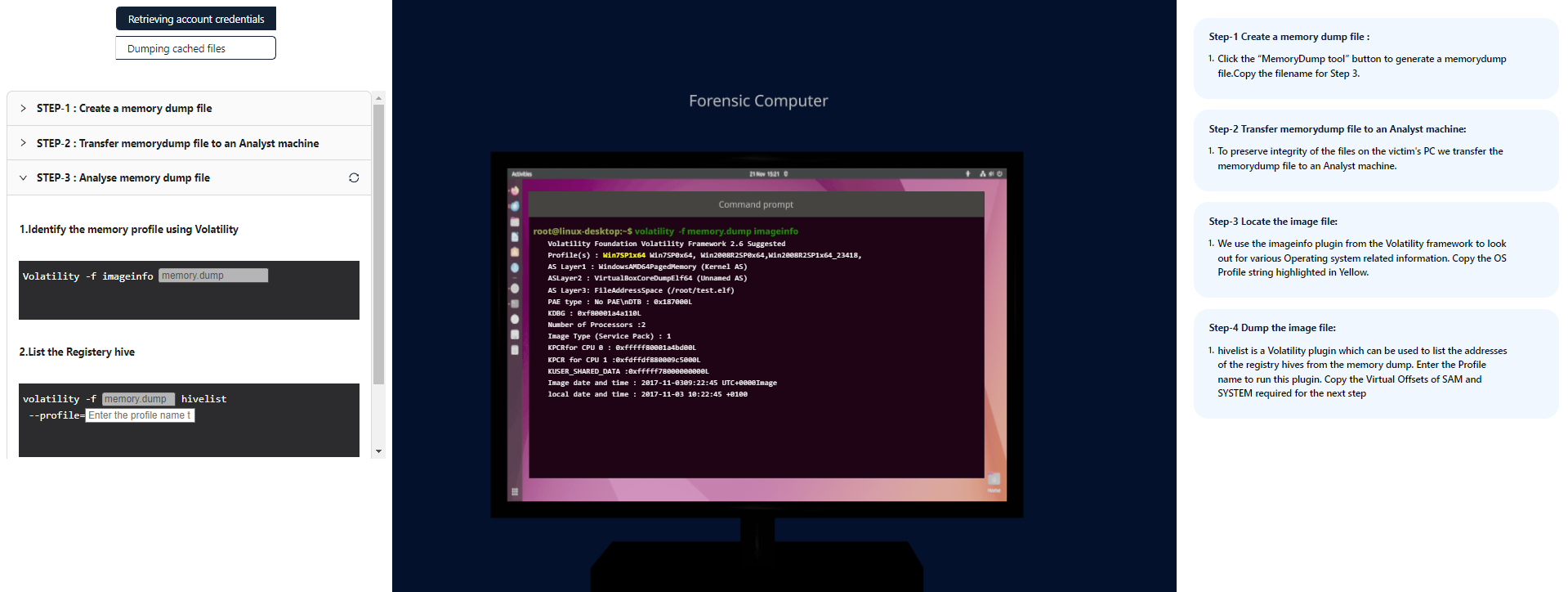
Task: Click the date and time in top bar
Action: point(766,173)
